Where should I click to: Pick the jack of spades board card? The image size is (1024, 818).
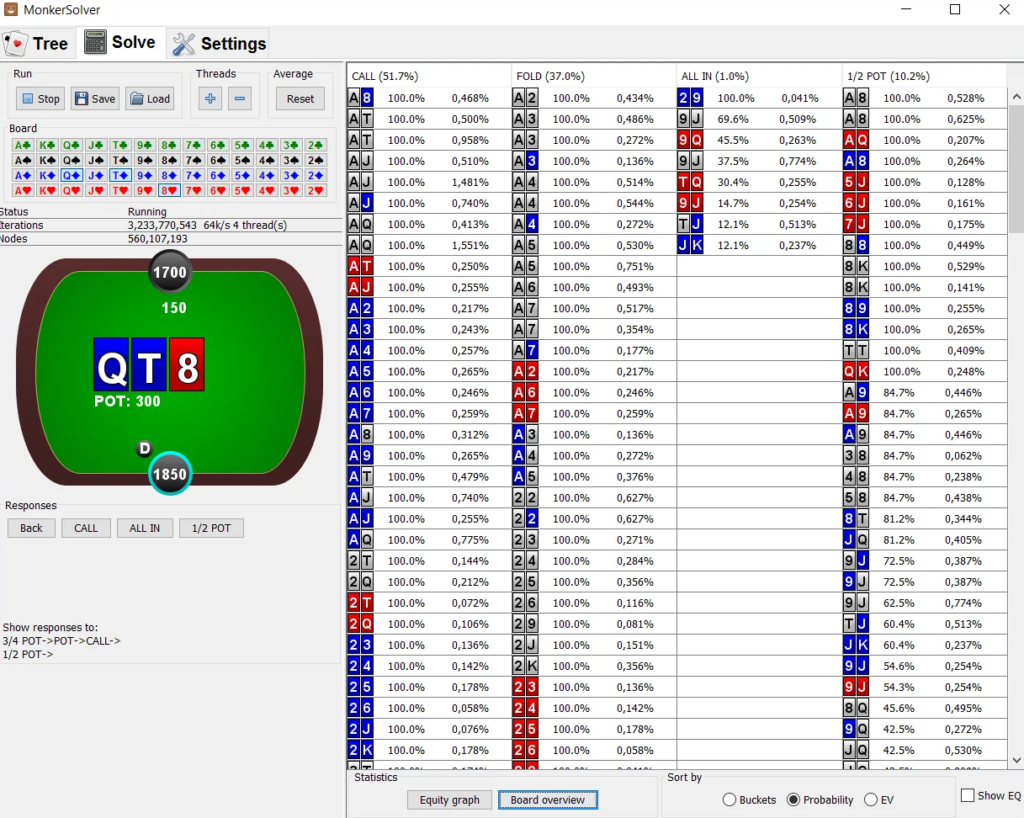point(95,160)
